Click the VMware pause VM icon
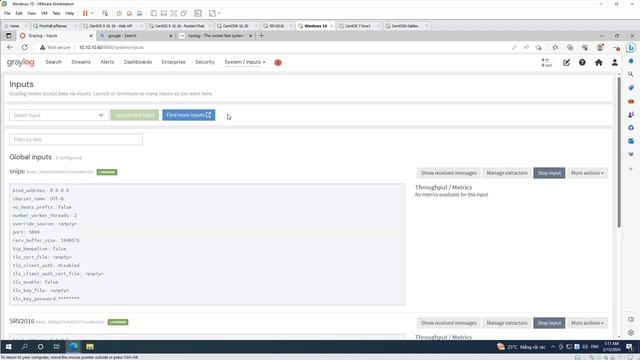 point(85,13)
